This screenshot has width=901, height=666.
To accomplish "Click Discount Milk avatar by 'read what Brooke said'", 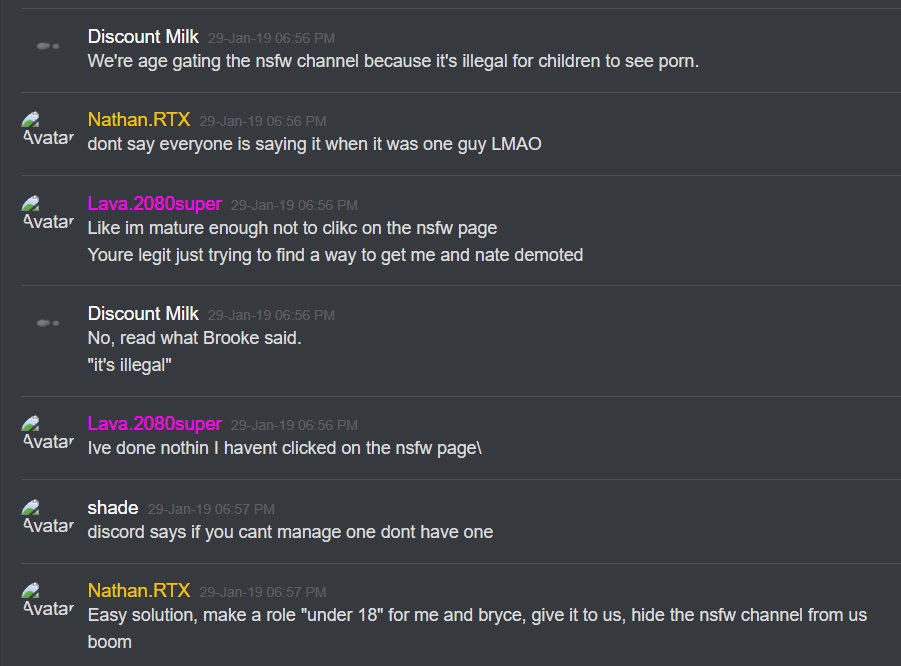I will pos(48,323).
